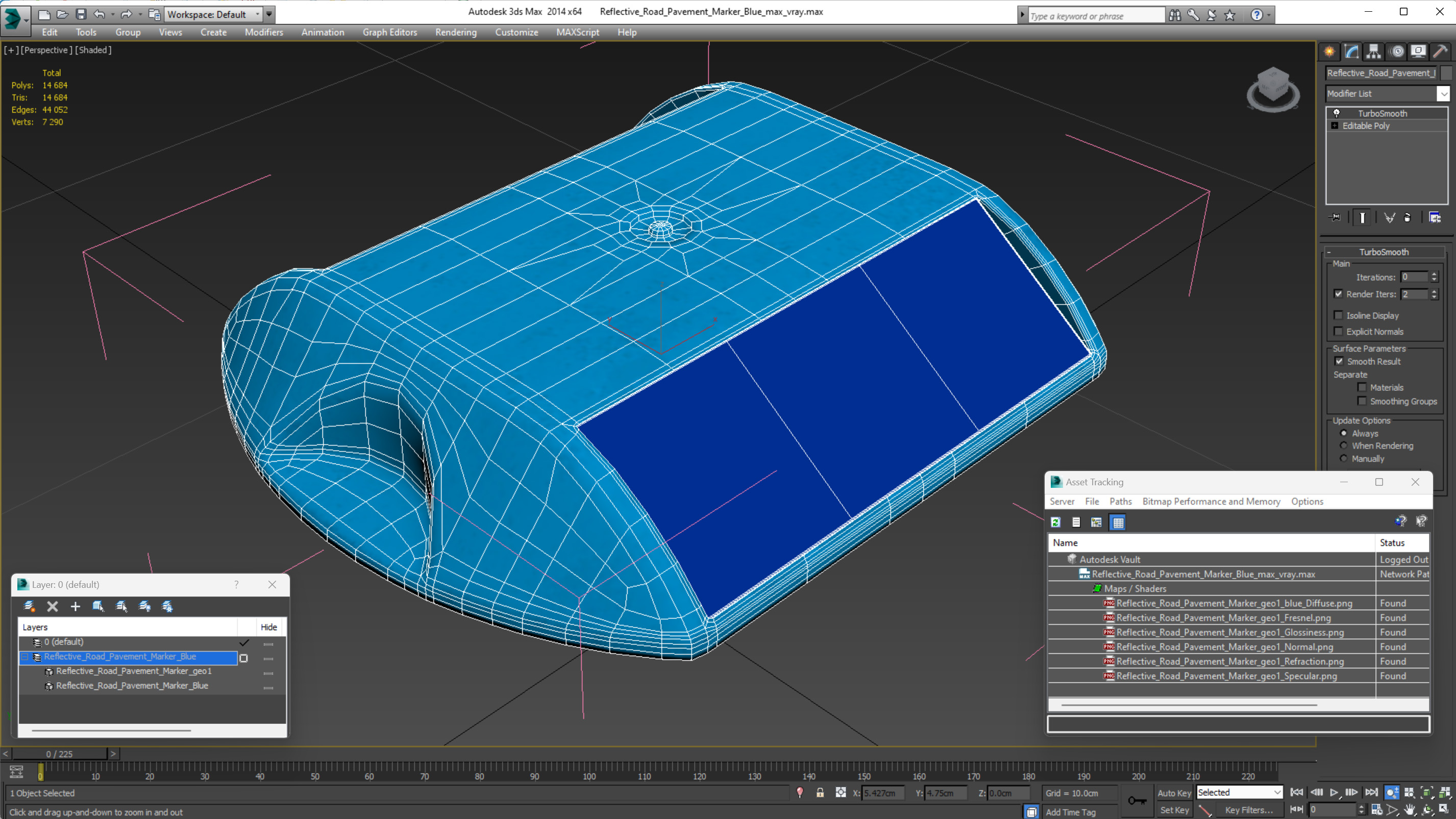Viewport: 1456px width, 819px height.
Task: Toggle Show End Result in modifier stack
Action: click(1362, 217)
